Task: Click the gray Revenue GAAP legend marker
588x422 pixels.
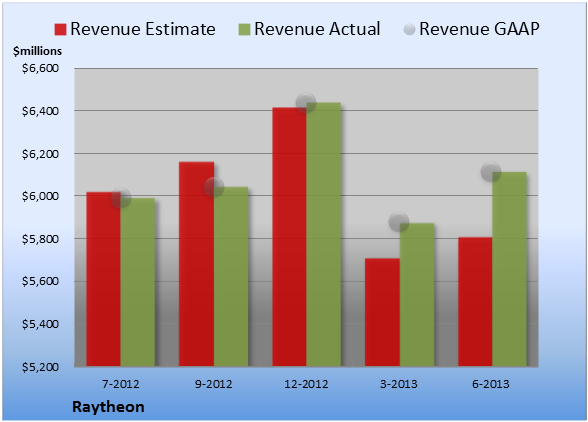Action: (410, 29)
